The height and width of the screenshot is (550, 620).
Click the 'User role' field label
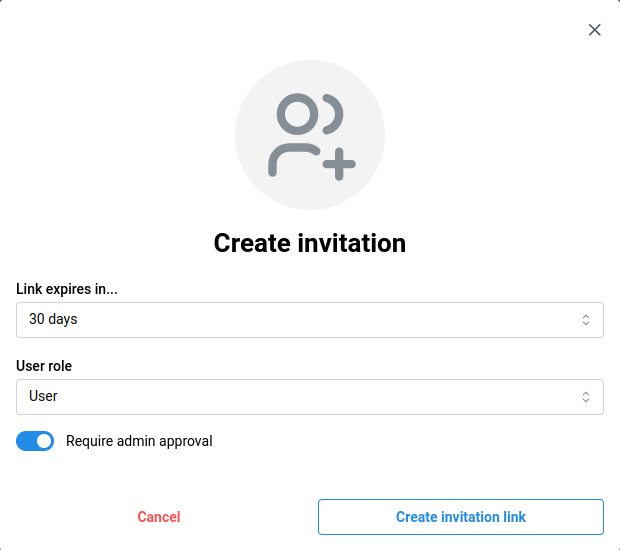[44, 366]
